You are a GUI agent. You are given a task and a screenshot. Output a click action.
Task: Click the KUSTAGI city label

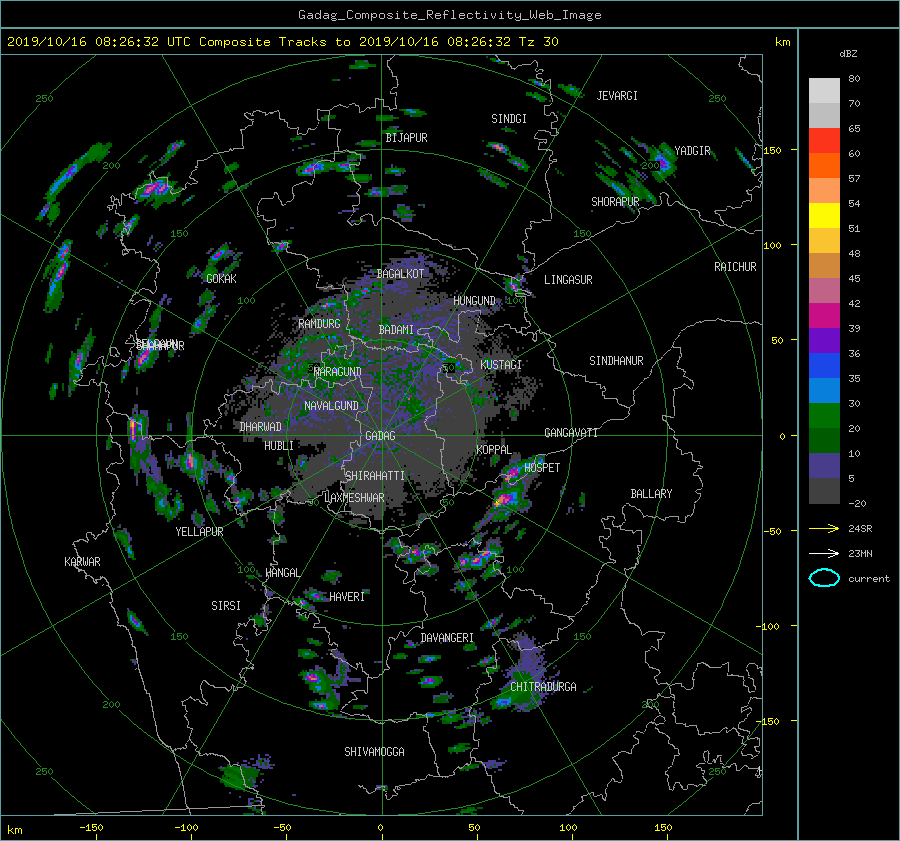[501, 365]
